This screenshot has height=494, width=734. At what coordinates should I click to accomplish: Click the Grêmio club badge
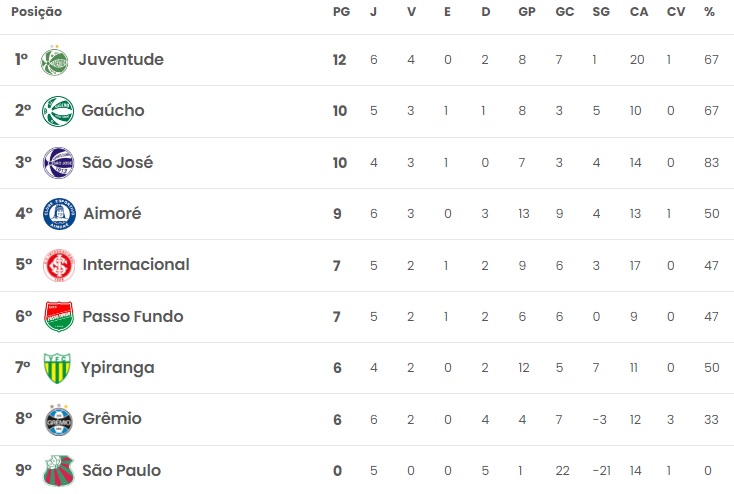pos(58,420)
